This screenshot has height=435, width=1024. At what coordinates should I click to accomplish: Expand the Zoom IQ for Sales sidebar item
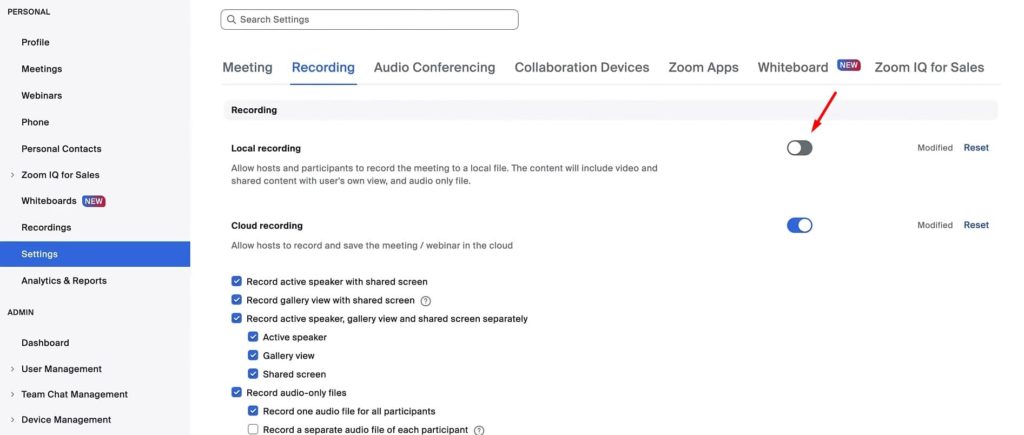12,175
